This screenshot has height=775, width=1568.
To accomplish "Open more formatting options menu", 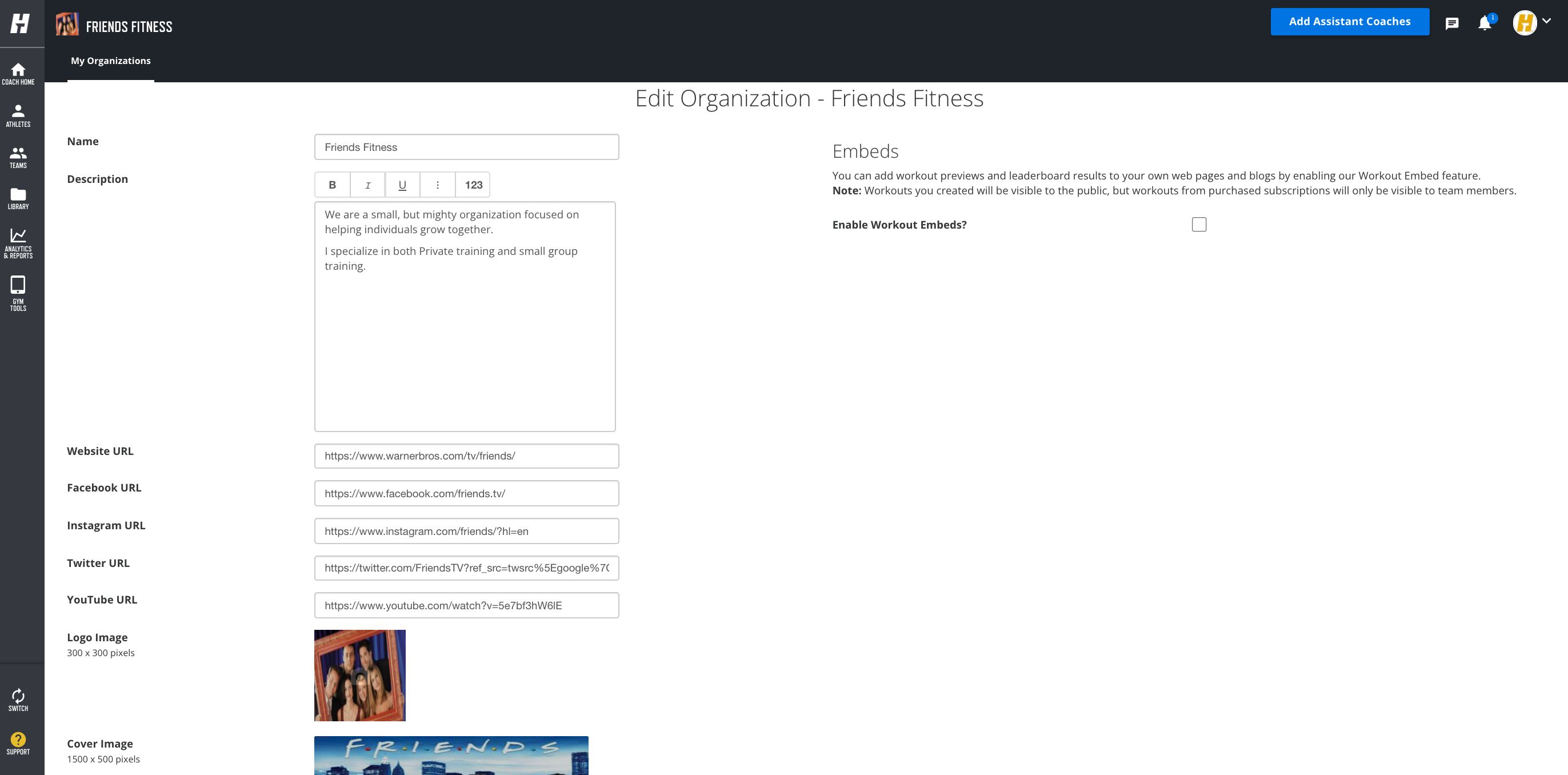I will (x=438, y=185).
